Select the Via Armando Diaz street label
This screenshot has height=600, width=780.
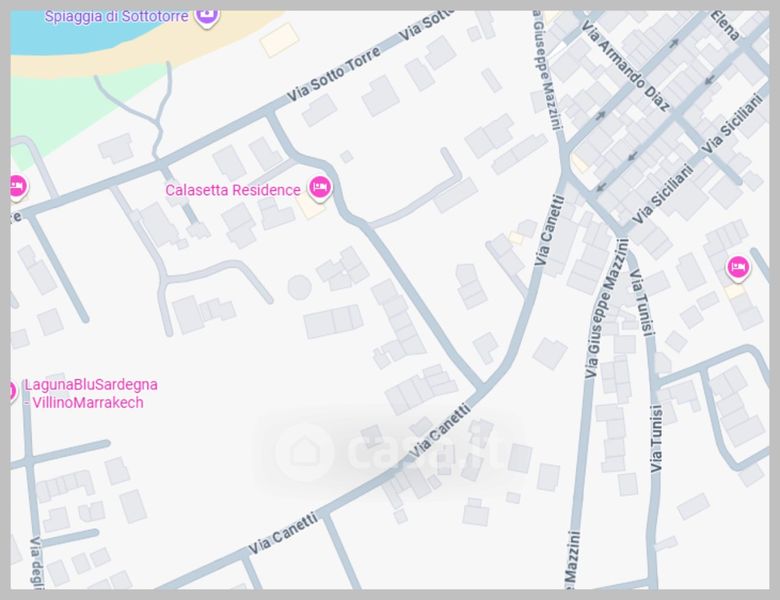pos(624,66)
